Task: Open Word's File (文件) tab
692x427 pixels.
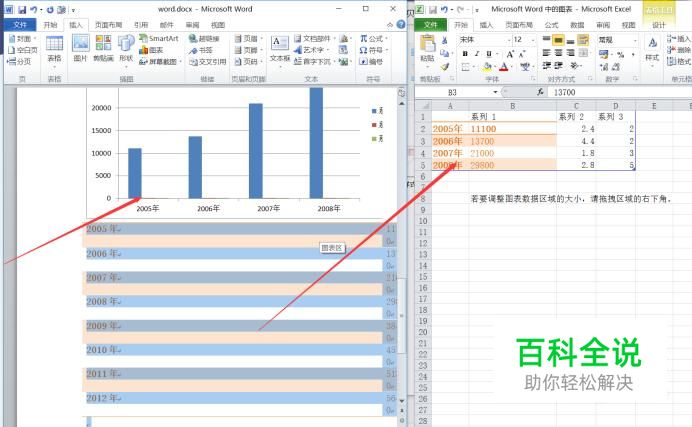Action: click(x=20, y=25)
